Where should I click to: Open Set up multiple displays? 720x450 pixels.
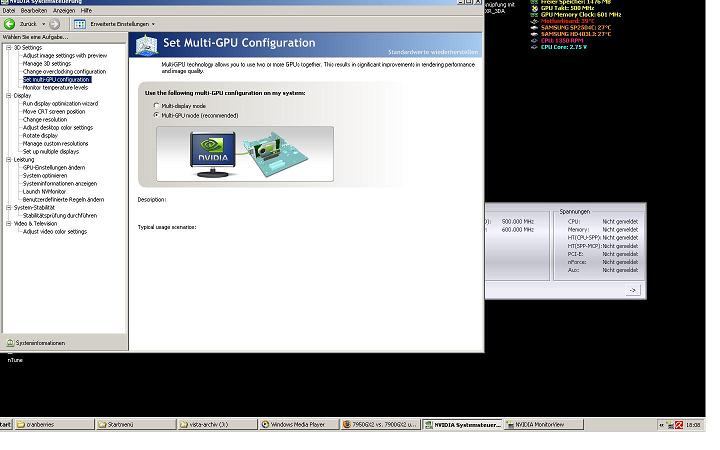[51, 152]
